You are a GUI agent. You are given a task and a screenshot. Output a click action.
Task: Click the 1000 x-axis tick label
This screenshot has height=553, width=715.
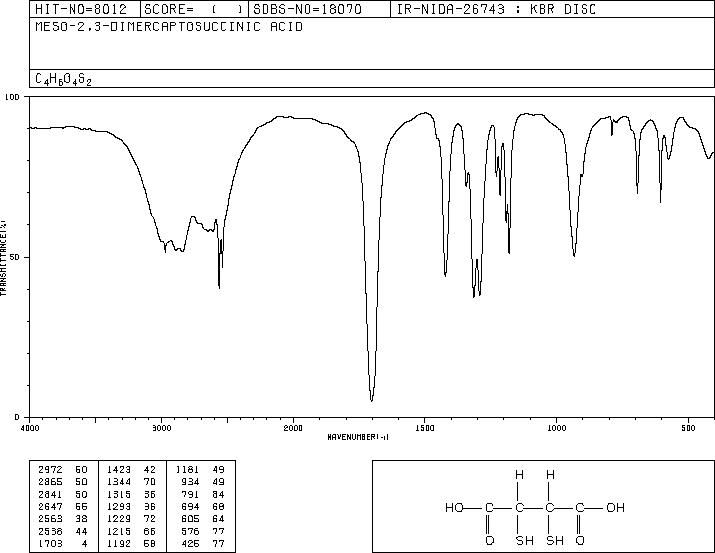(x=556, y=428)
